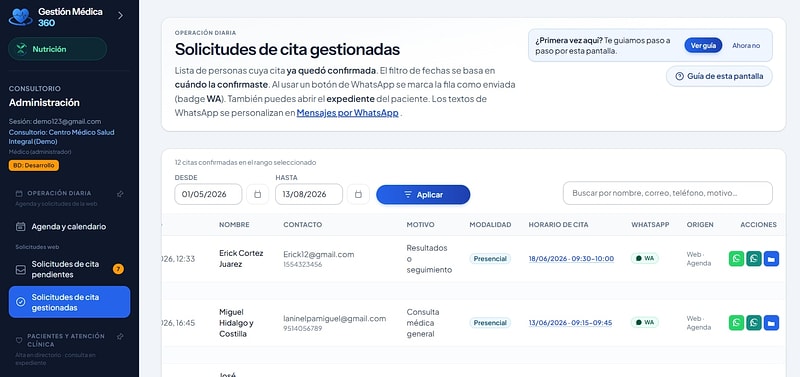Open Solicitudes de cita pendientes
Image resolution: width=800 pixels, height=377 pixels.
69,269
